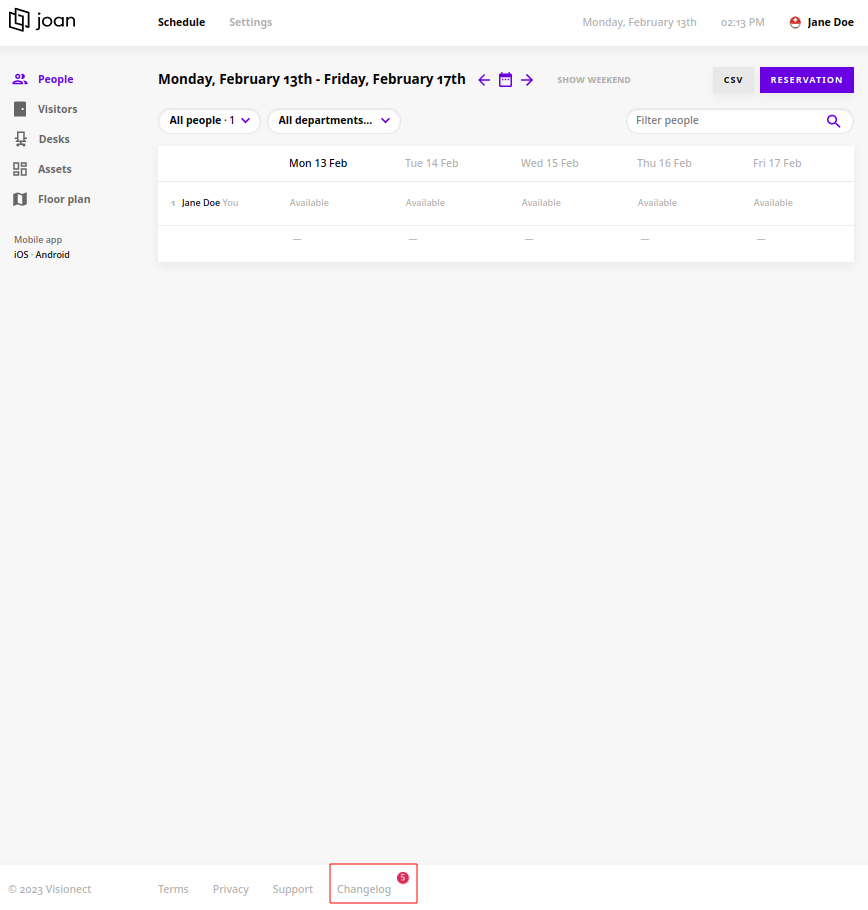Go to next week arrow
The height and width of the screenshot is (910, 868).
pyautogui.click(x=527, y=80)
